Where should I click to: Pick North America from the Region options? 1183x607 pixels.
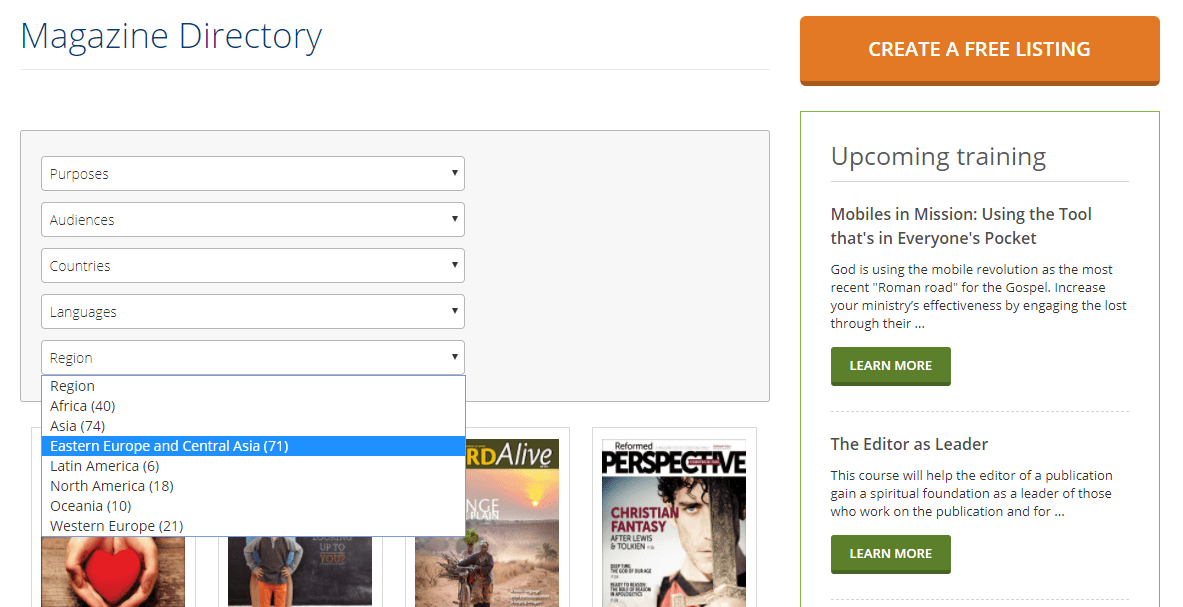click(111, 485)
